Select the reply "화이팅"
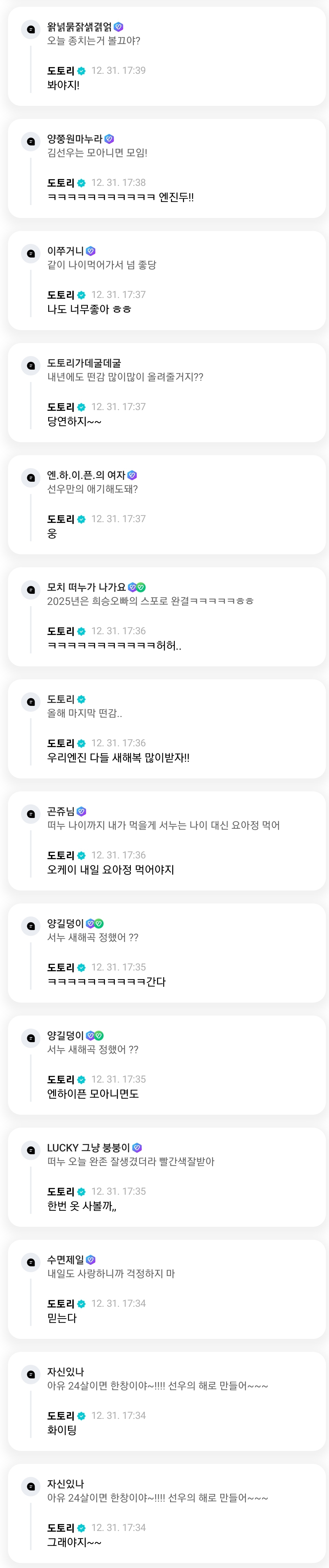The width and height of the screenshot is (329, 1568). 62,1430
